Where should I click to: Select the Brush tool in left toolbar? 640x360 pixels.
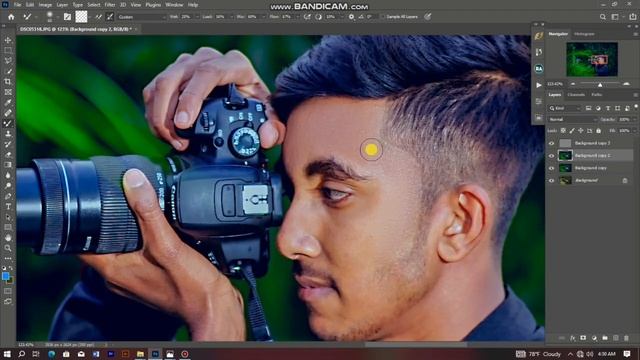8,123
